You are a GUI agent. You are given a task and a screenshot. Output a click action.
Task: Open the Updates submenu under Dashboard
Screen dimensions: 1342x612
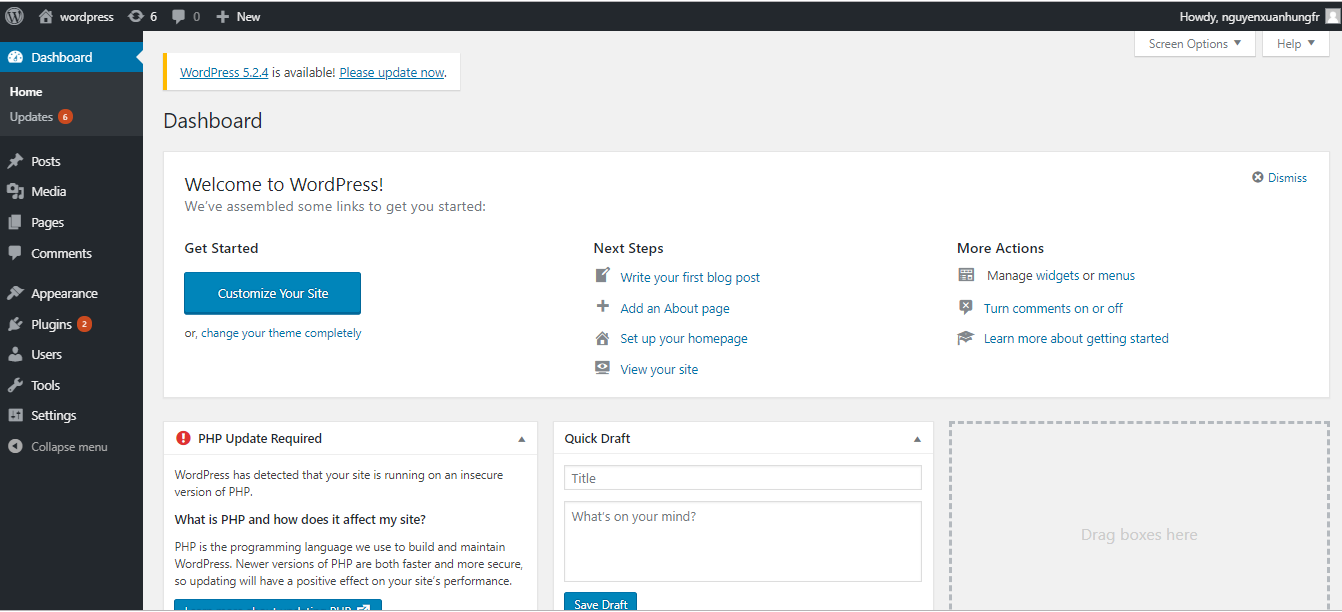(x=31, y=117)
